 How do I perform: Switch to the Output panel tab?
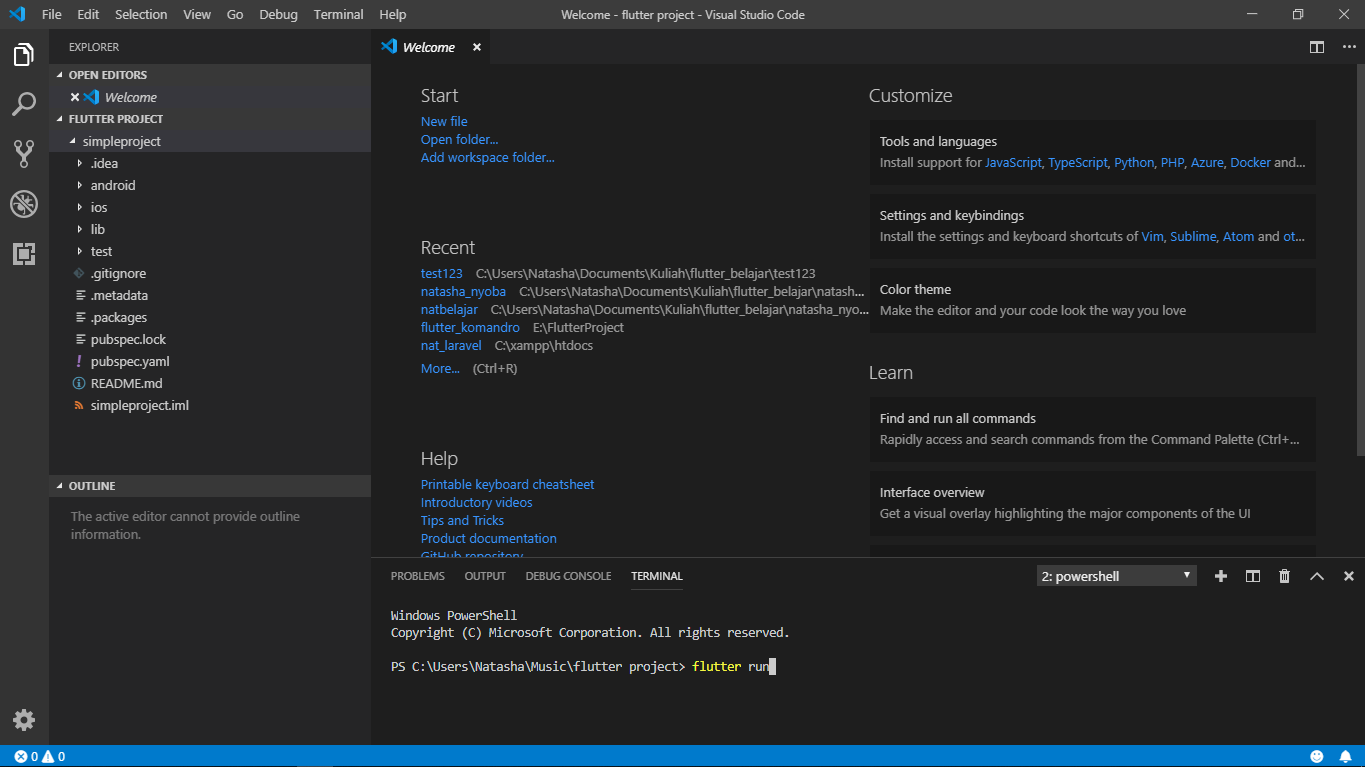(x=485, y=576)
